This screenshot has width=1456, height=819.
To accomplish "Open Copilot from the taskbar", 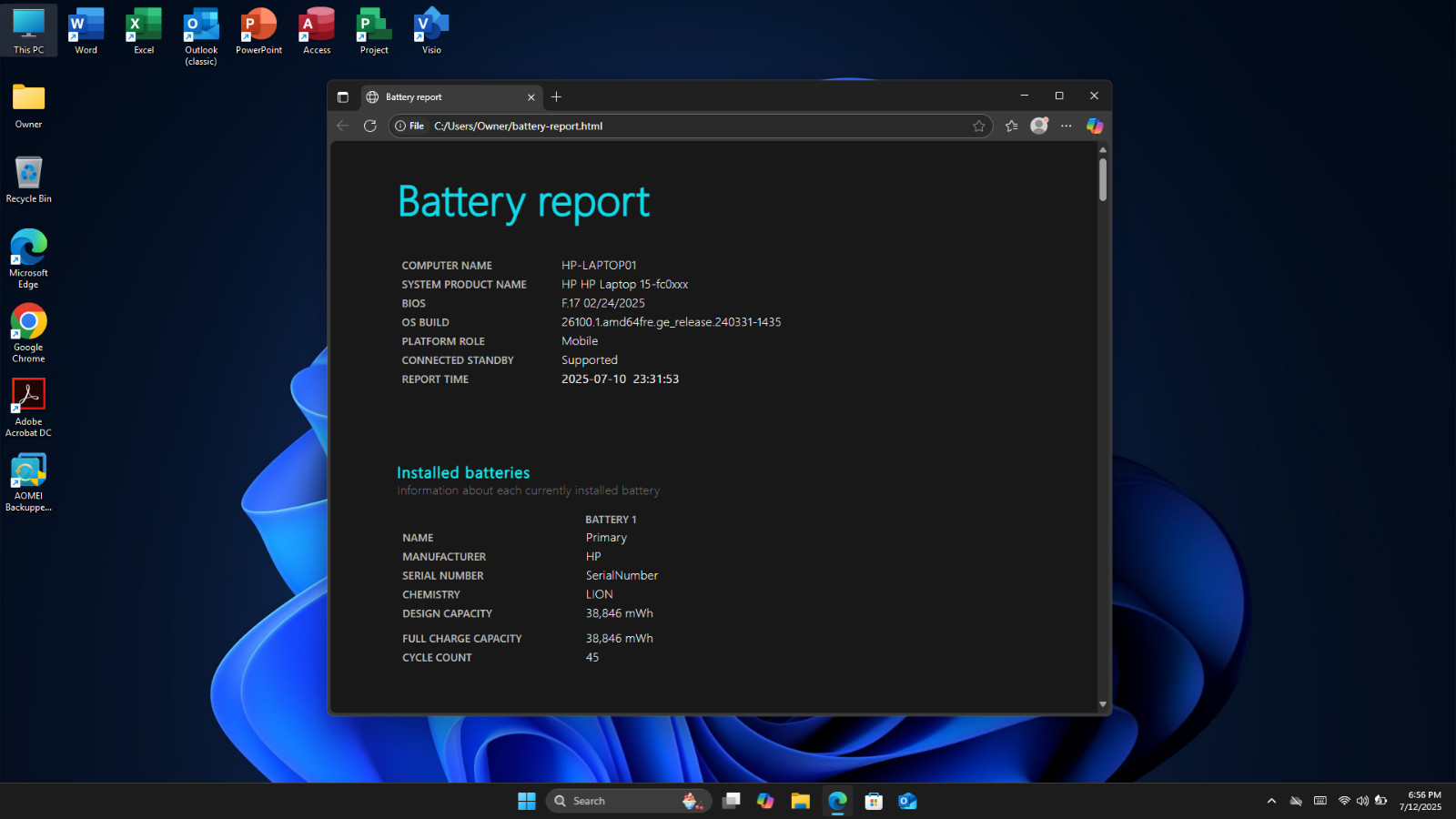I will pyautogui.click(x=765, y=801).
